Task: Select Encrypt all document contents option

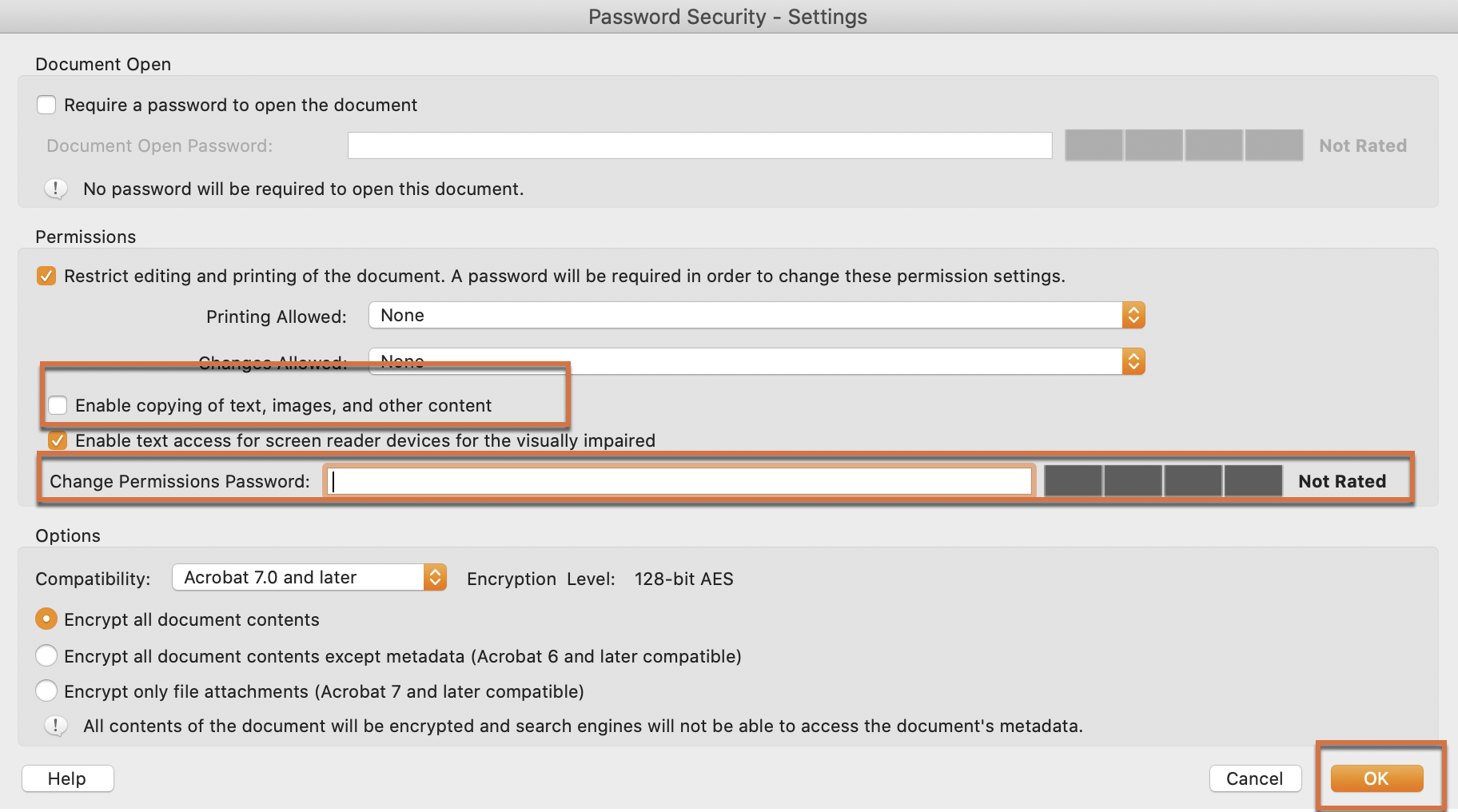Action: [x=46, y=619]
